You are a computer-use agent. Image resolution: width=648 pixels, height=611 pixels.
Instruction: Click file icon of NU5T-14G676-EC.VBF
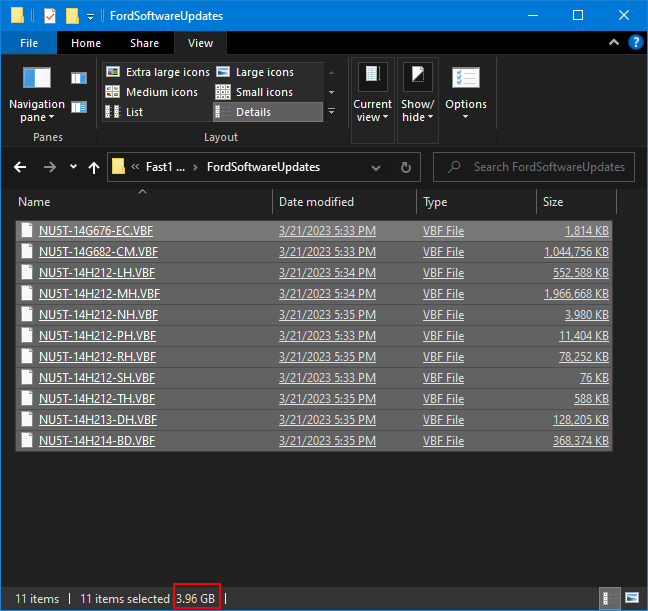(27, 230)
